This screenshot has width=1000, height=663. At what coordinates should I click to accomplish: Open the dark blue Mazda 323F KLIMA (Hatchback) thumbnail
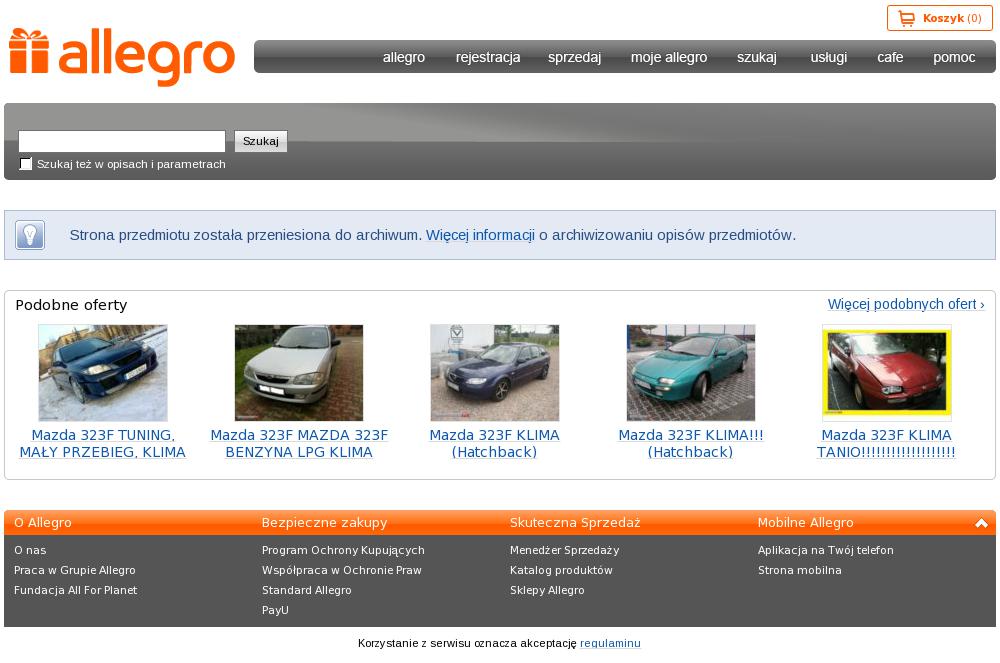click(495, 373)
